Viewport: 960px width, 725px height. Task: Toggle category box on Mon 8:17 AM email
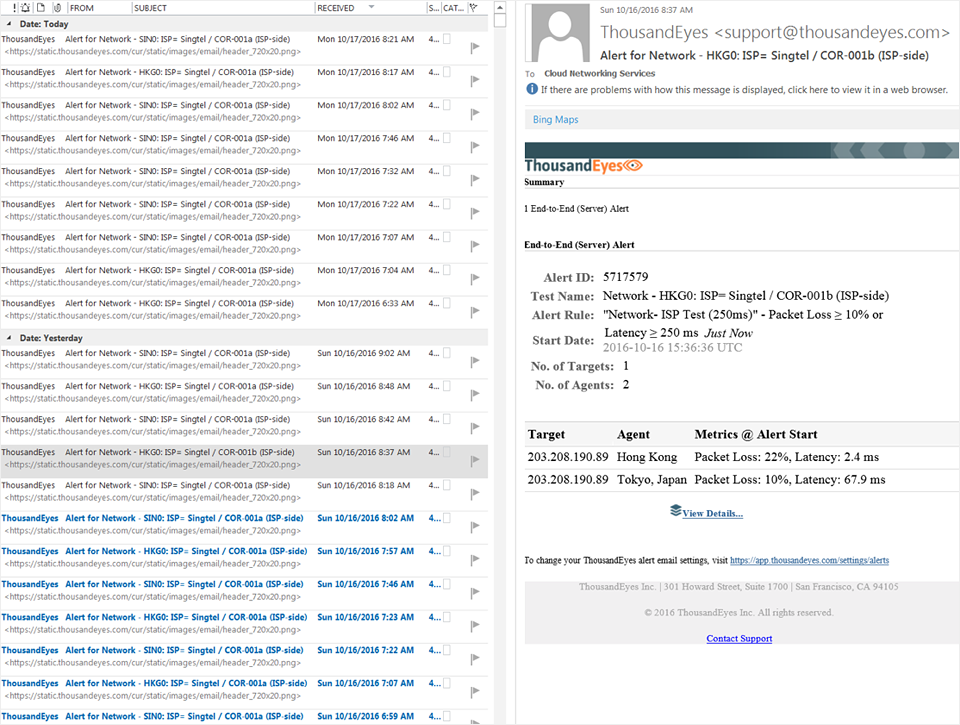(x=447, y=72)
